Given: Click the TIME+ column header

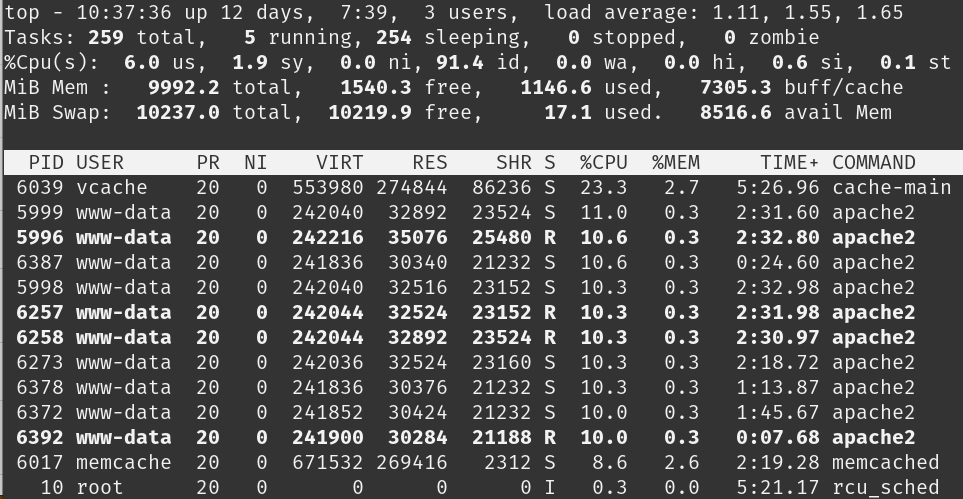Looking at the screenshot, I should [788, 162].
